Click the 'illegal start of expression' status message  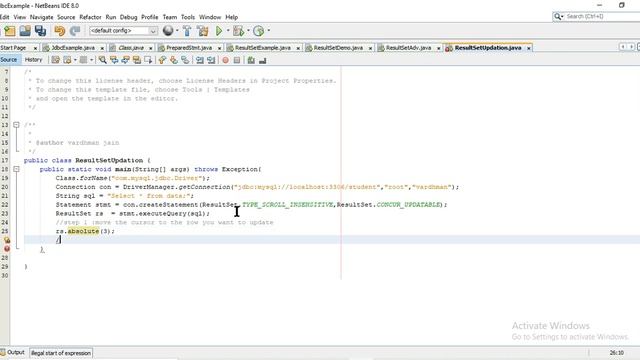(61, 353)
